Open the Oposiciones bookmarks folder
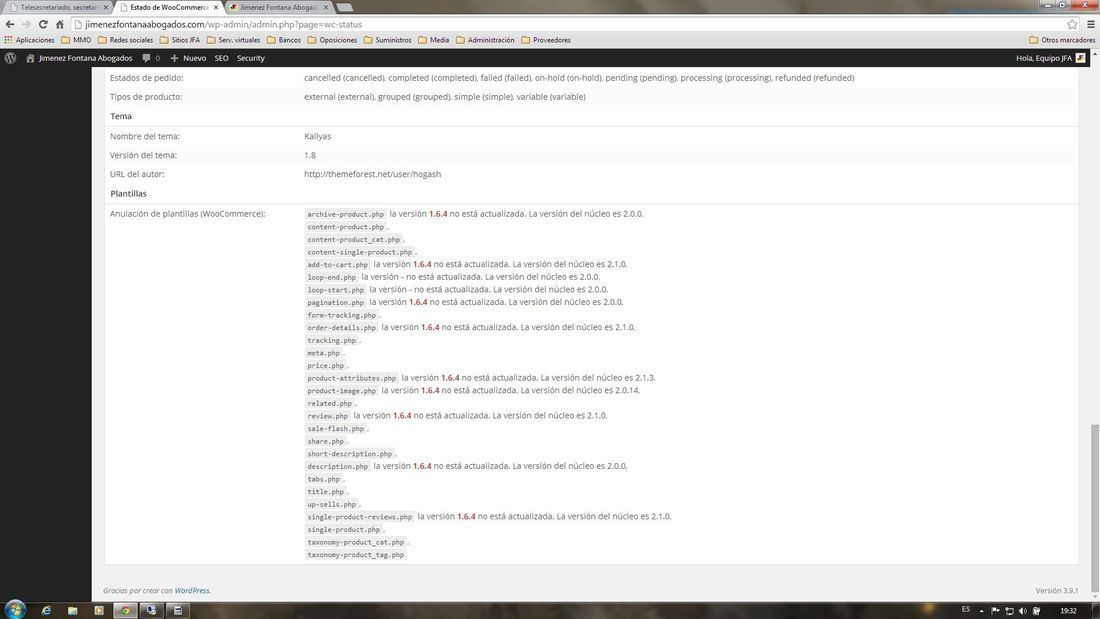This screenshot has height=619, width=1100. coord(332,40)
